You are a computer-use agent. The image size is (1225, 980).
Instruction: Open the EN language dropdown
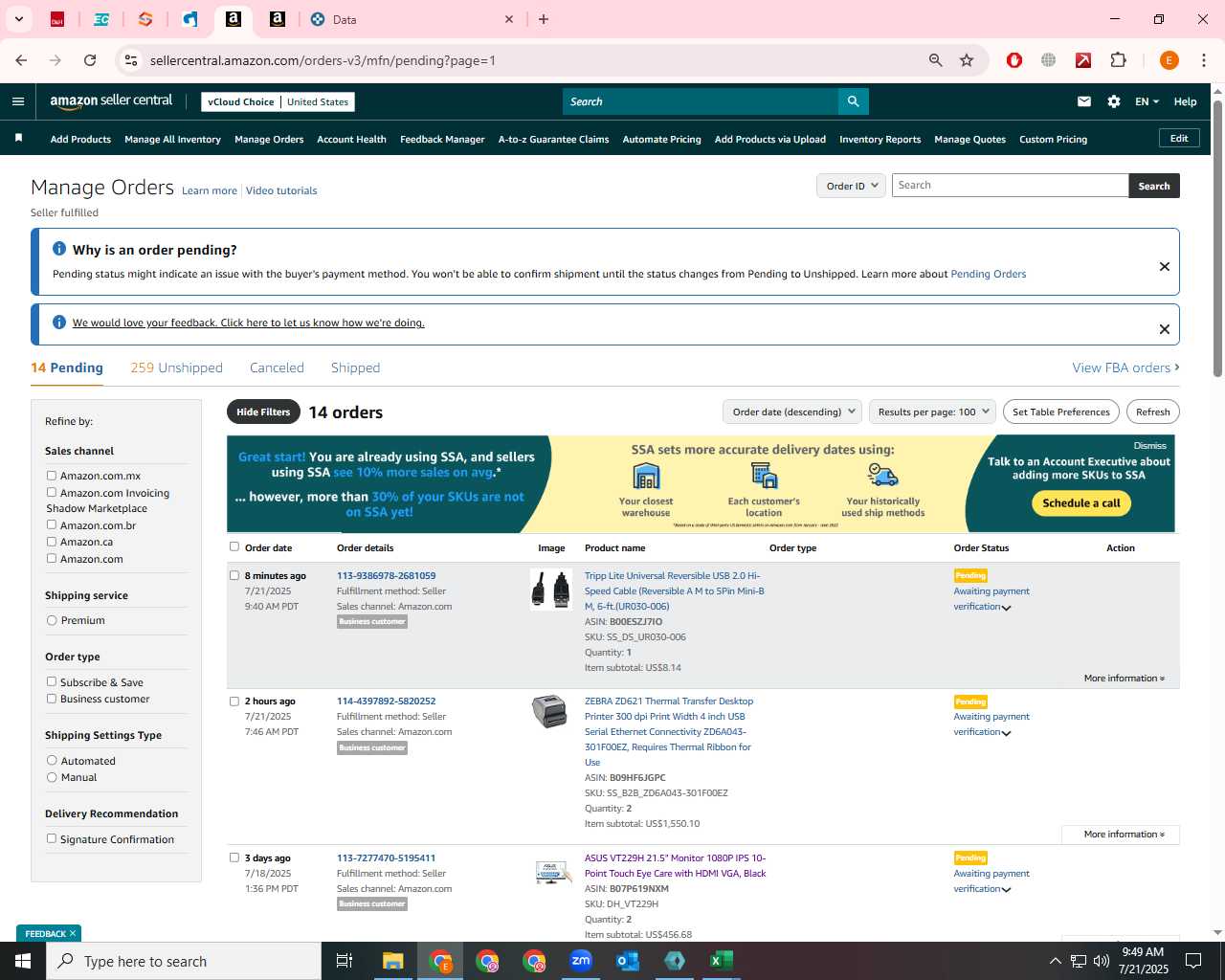(x=1147, y=101)
